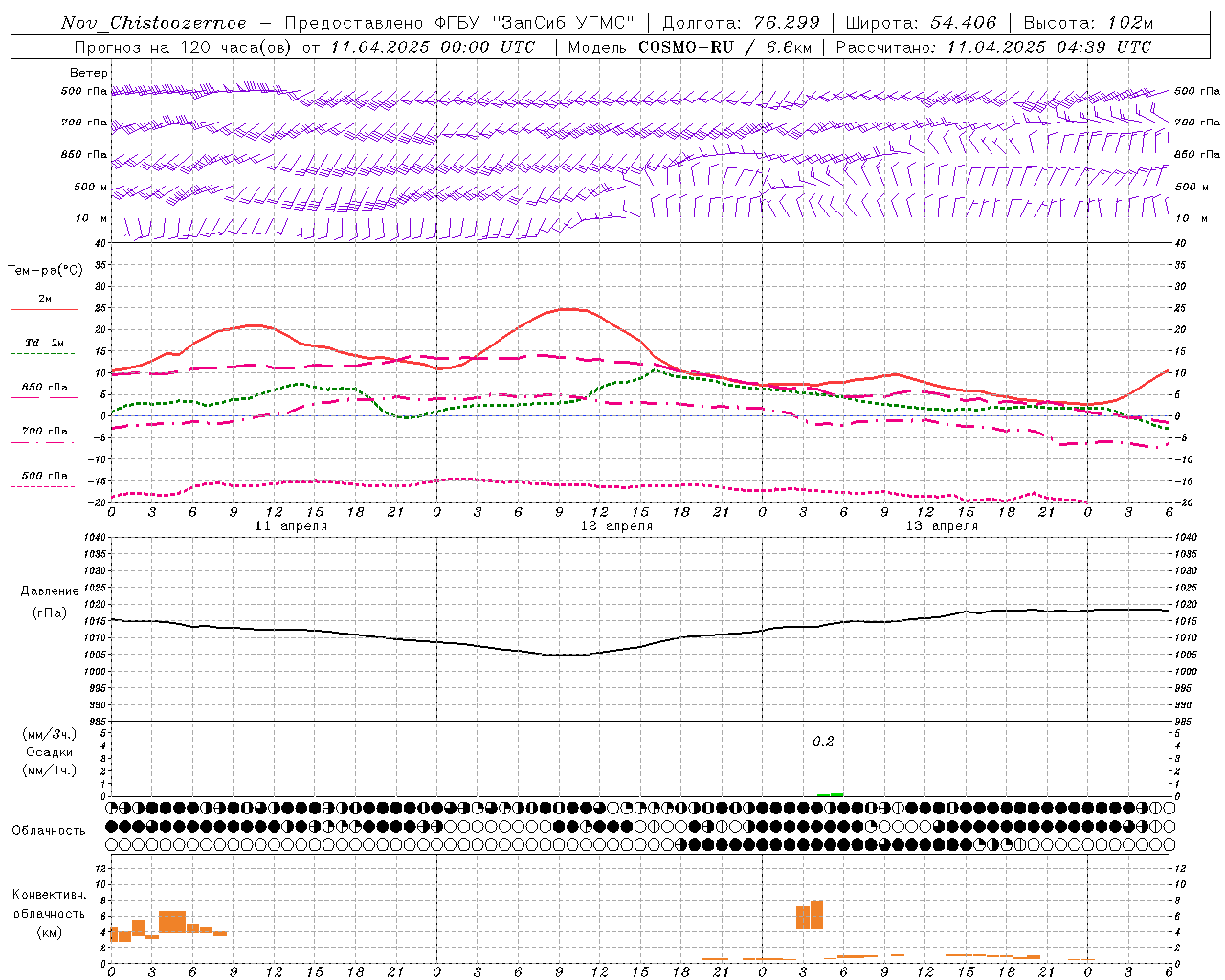Click the ФГБУ "ЗапСиб УГМС" provider text
The image size is (1225, 980).
pyautogui.click(x=535, y=23)
